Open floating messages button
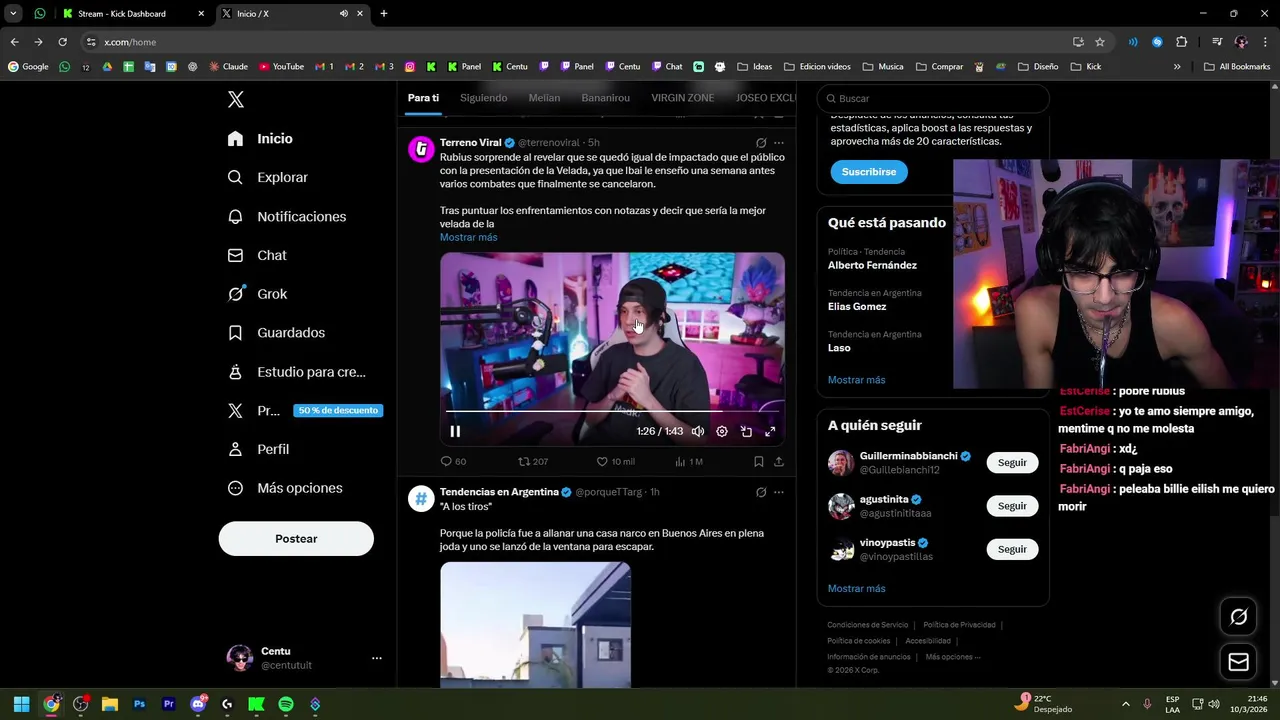This screenshot has width=1280, height=720. 1238,662
